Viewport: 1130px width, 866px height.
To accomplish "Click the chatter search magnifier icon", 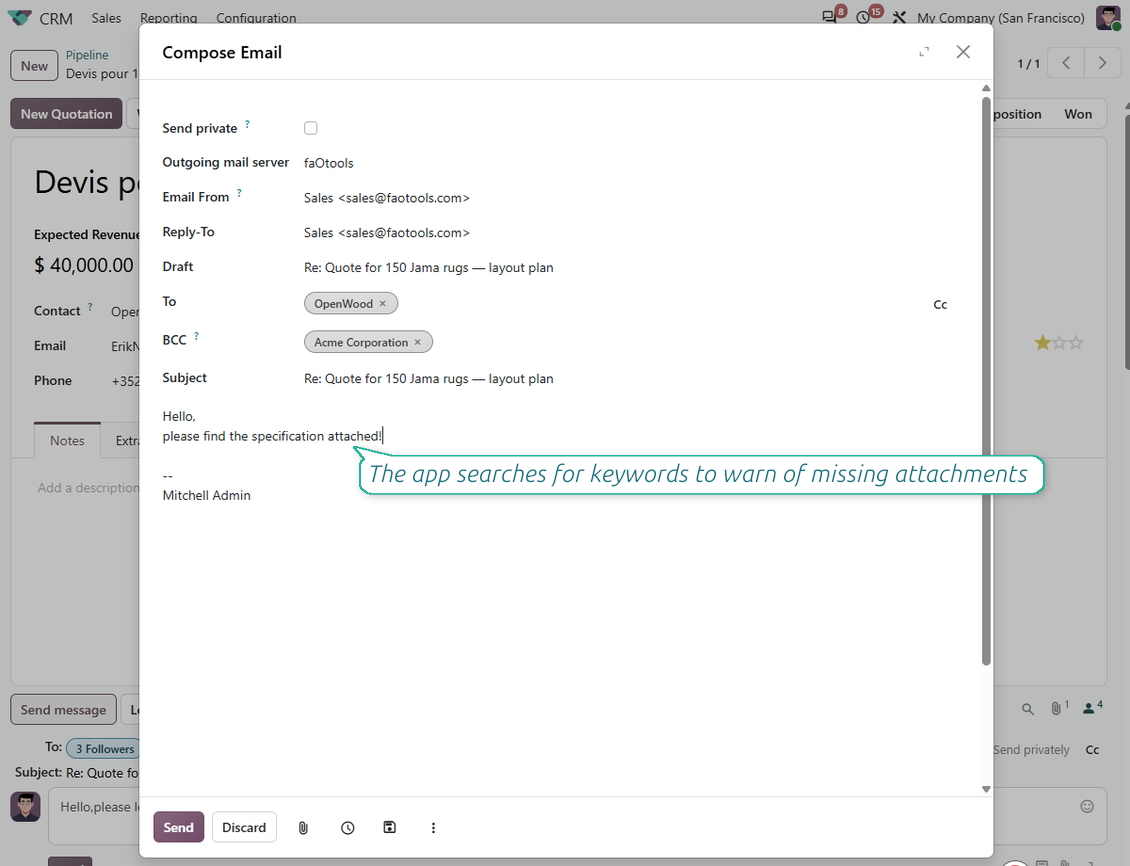I will pos(1028,710).
